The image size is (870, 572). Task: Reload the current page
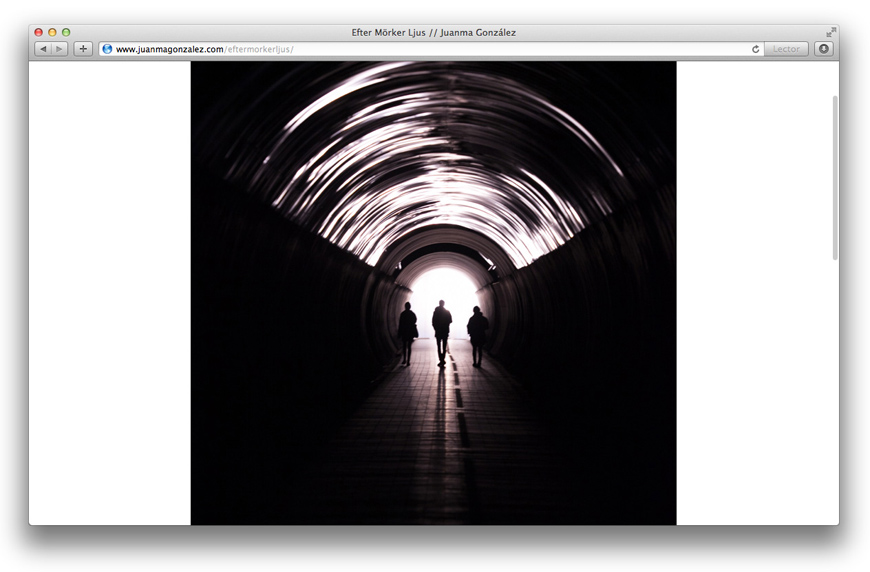point(756,49)
